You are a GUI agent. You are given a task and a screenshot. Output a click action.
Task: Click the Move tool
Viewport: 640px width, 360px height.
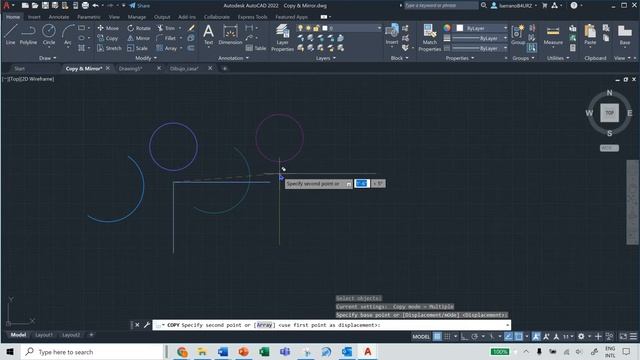pos(108,28)
